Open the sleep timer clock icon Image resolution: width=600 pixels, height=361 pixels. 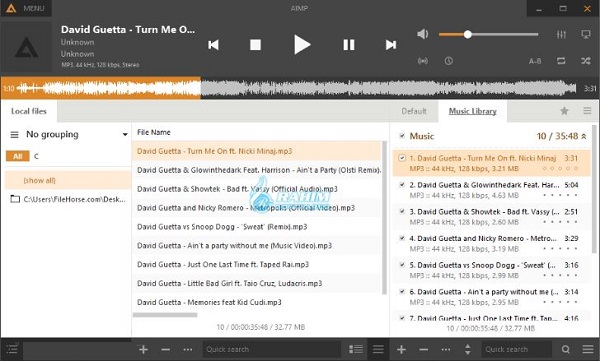448,61
